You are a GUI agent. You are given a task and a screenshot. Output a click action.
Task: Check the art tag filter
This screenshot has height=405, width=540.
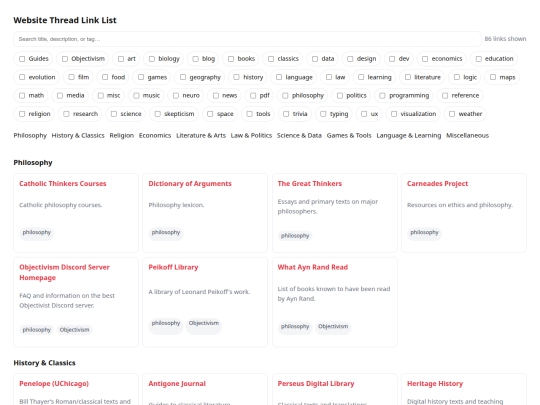[x=121, y=59]
